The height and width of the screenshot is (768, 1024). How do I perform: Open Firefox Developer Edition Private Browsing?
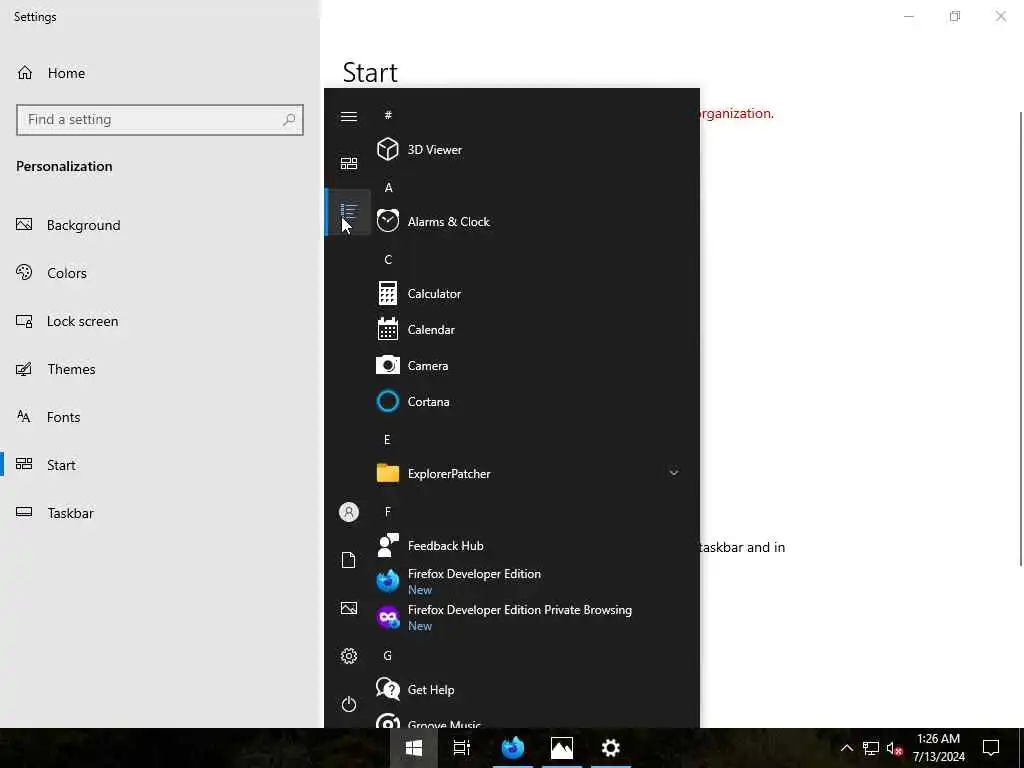coord(530,617)
